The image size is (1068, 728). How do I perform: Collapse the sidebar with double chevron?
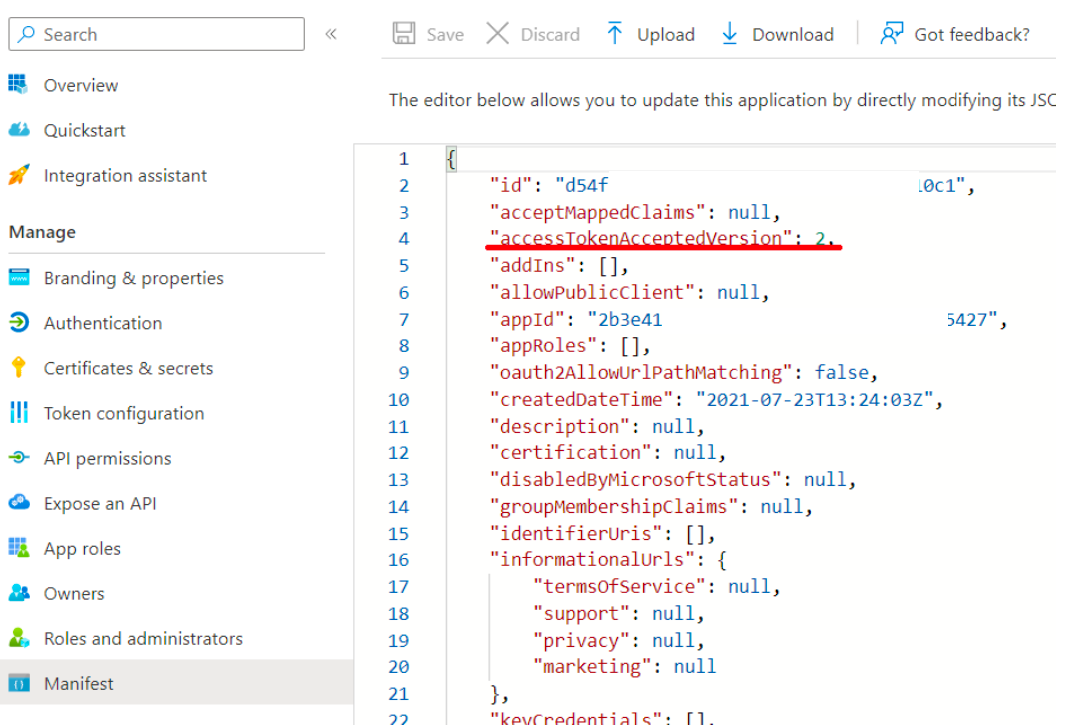(331, 34)
